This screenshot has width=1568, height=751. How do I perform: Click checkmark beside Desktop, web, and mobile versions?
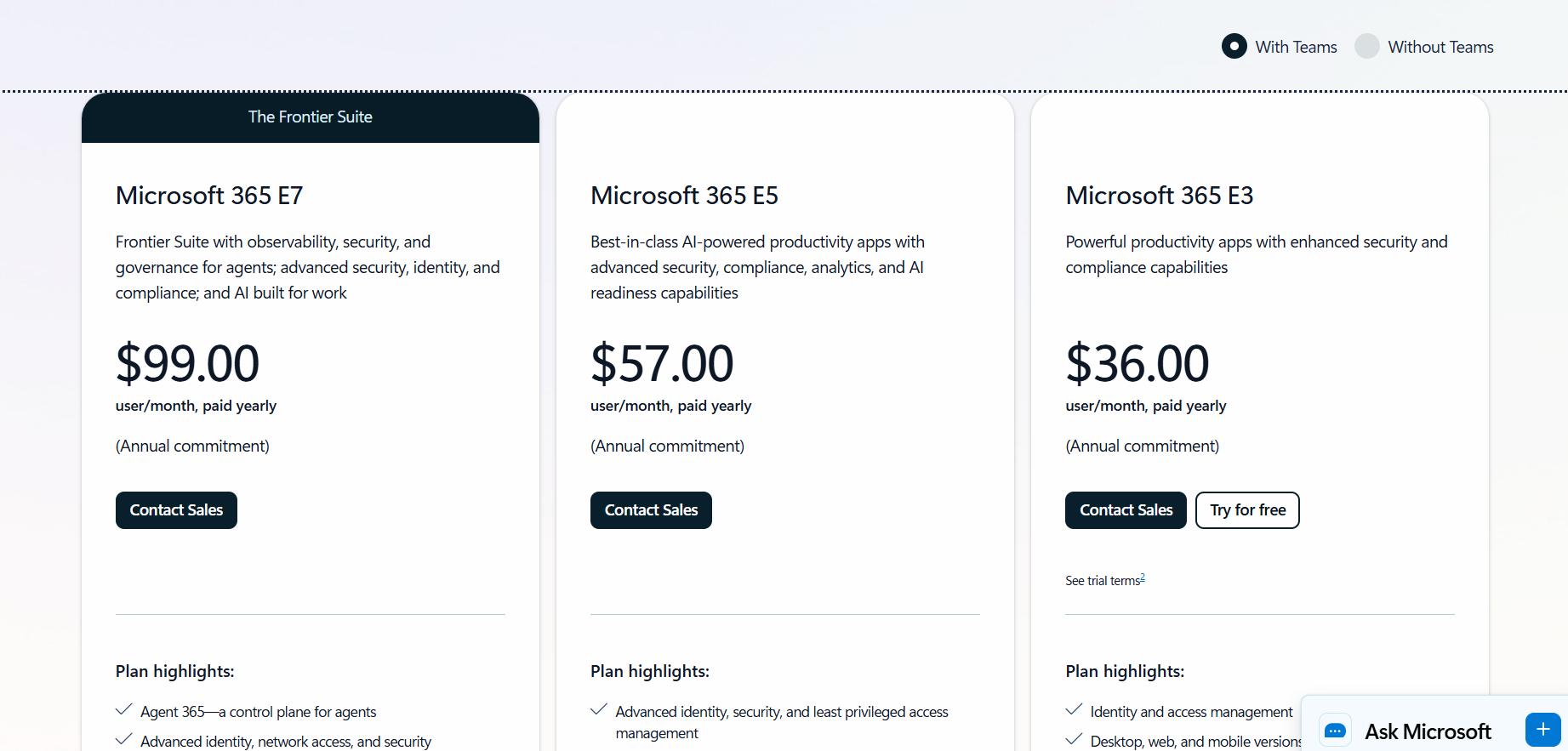[1074, 739]
